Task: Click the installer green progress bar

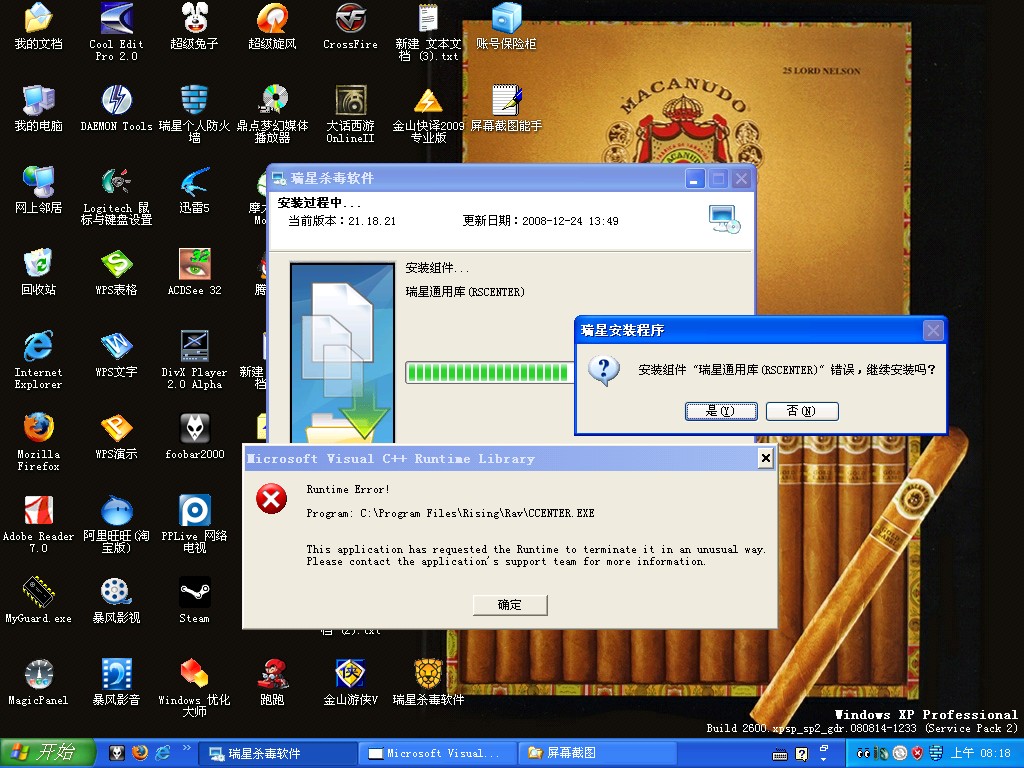Action: [489, 372]
